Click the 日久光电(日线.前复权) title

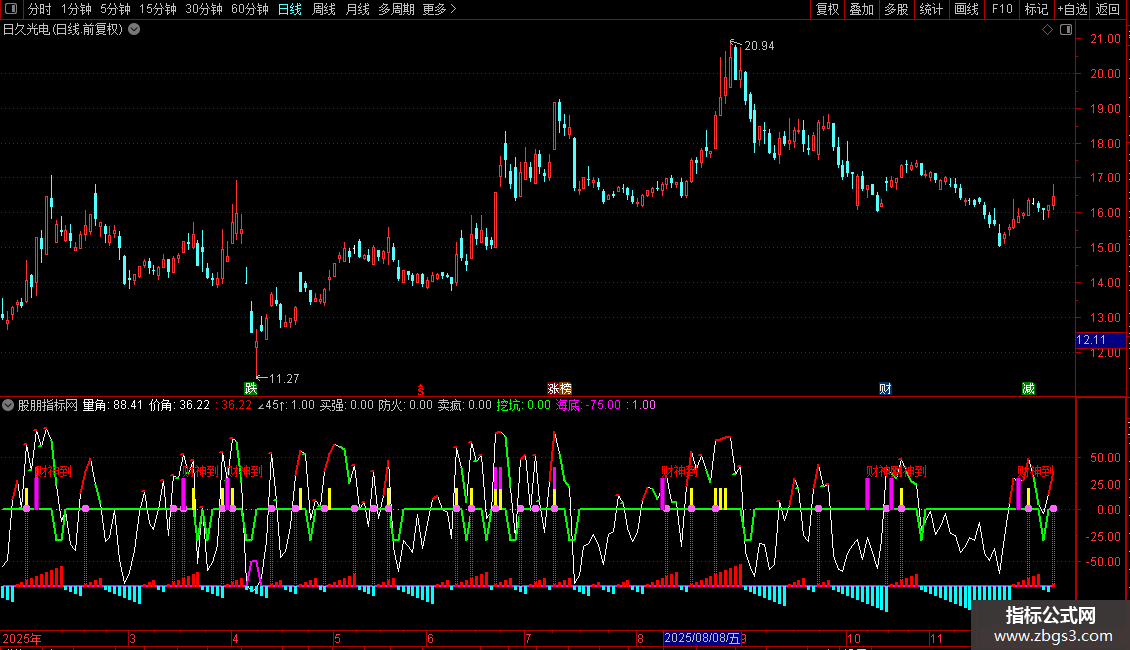coord(63,30)
